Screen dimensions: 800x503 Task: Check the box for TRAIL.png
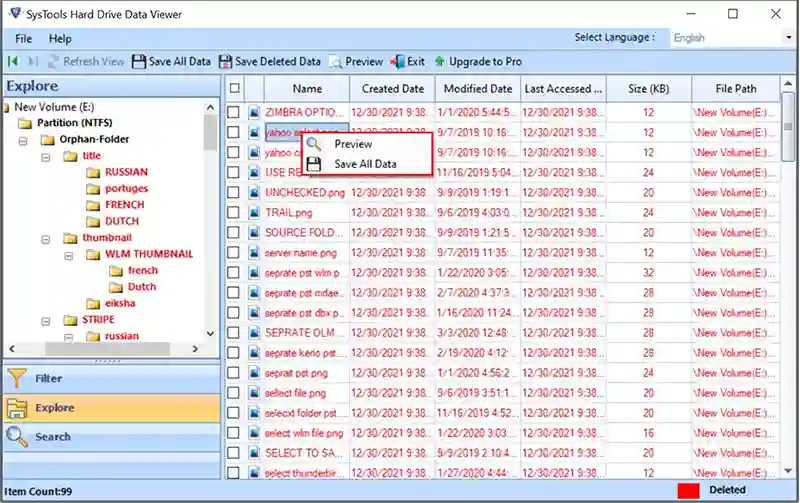233,212
